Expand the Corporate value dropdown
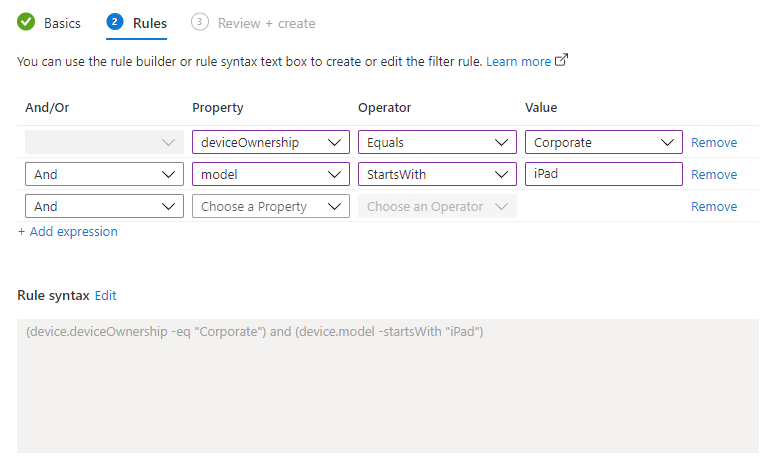 tap(603, 143)
